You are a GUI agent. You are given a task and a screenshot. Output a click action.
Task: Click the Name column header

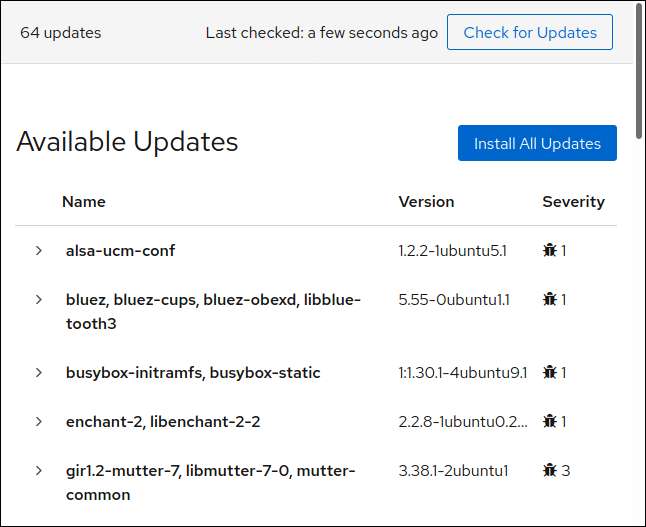(x=84, y=202)
